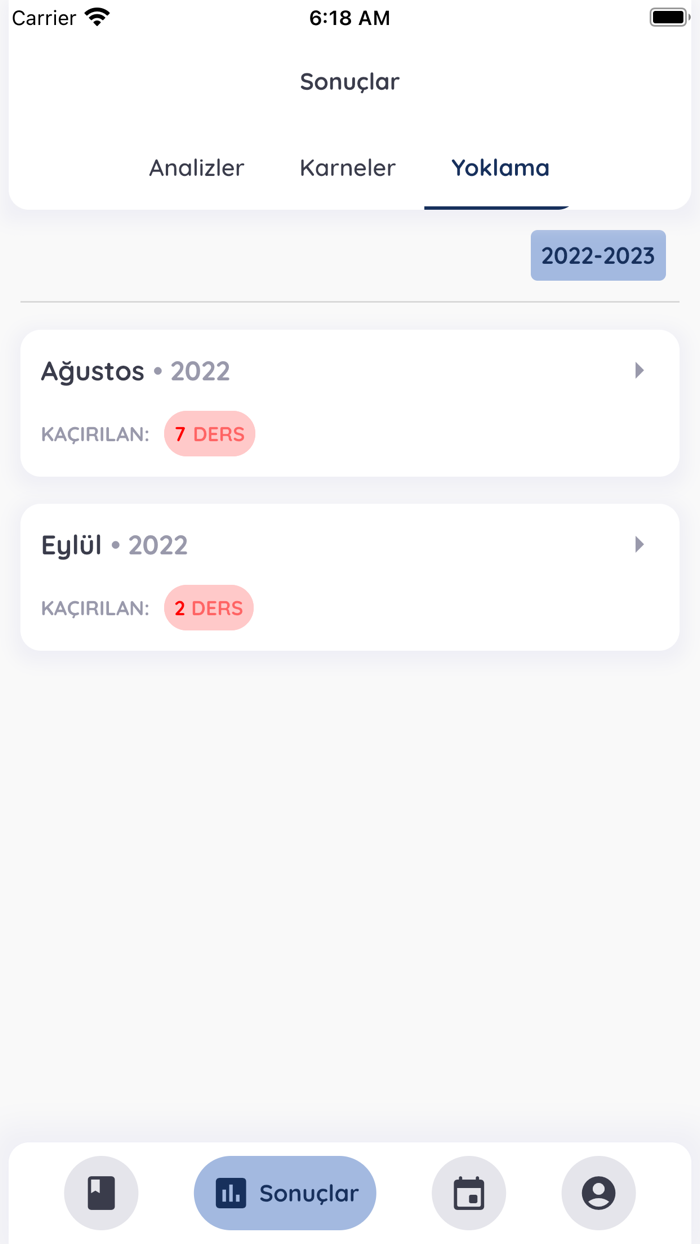
Task: Click the battery indicator in status bar
Action: 669,16
